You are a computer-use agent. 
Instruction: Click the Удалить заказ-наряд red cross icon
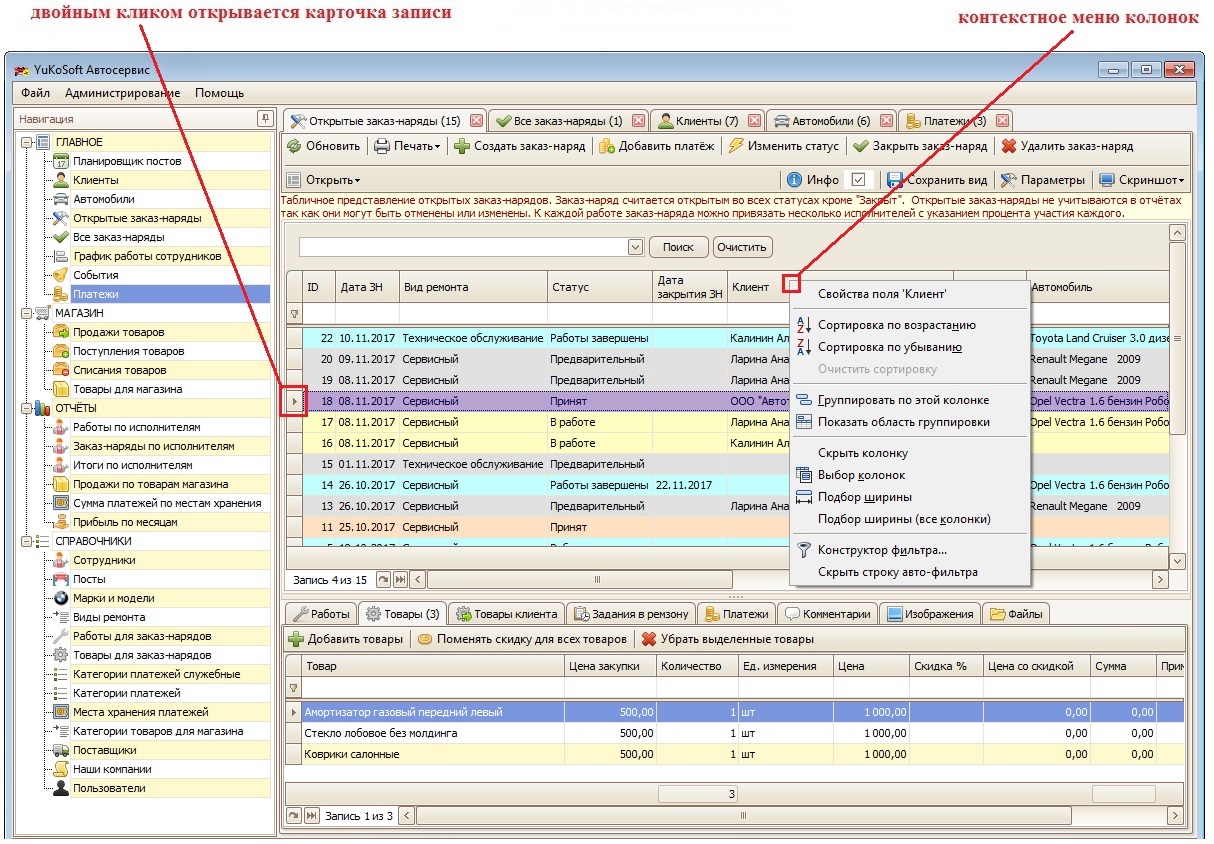click(1008, 146)
